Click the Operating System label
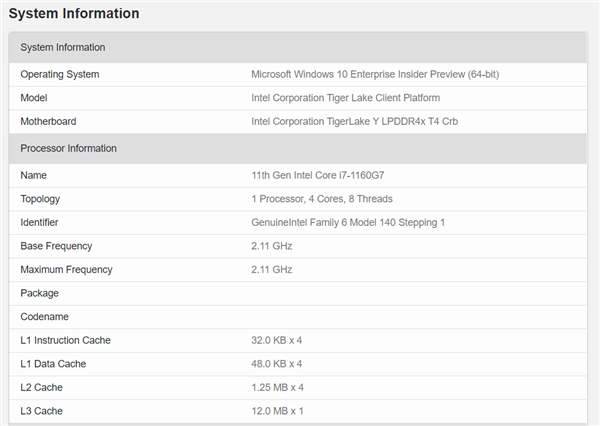 point(59,74)
